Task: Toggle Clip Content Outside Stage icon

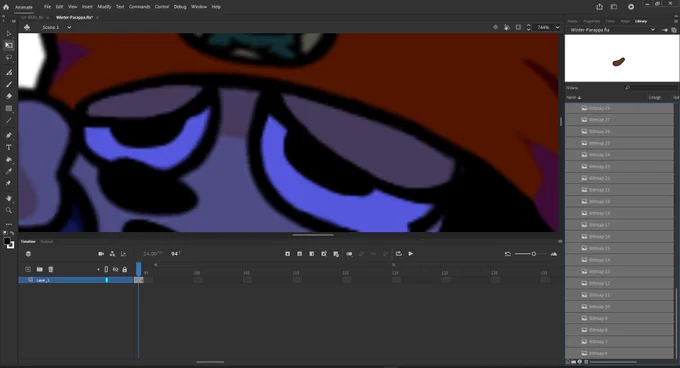Action: [x=518, y=27]
